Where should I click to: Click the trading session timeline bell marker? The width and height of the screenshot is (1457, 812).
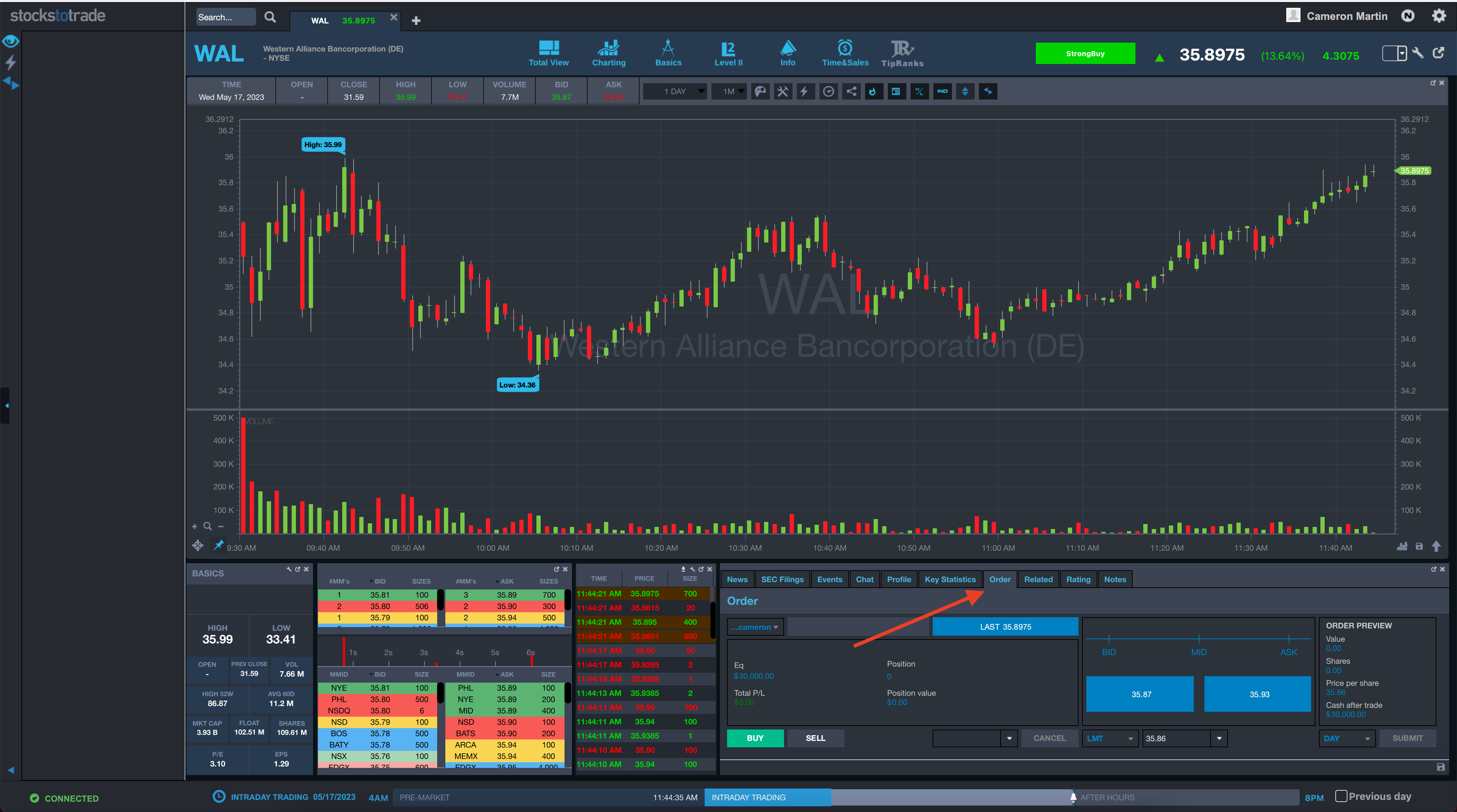coord(1073,797)
